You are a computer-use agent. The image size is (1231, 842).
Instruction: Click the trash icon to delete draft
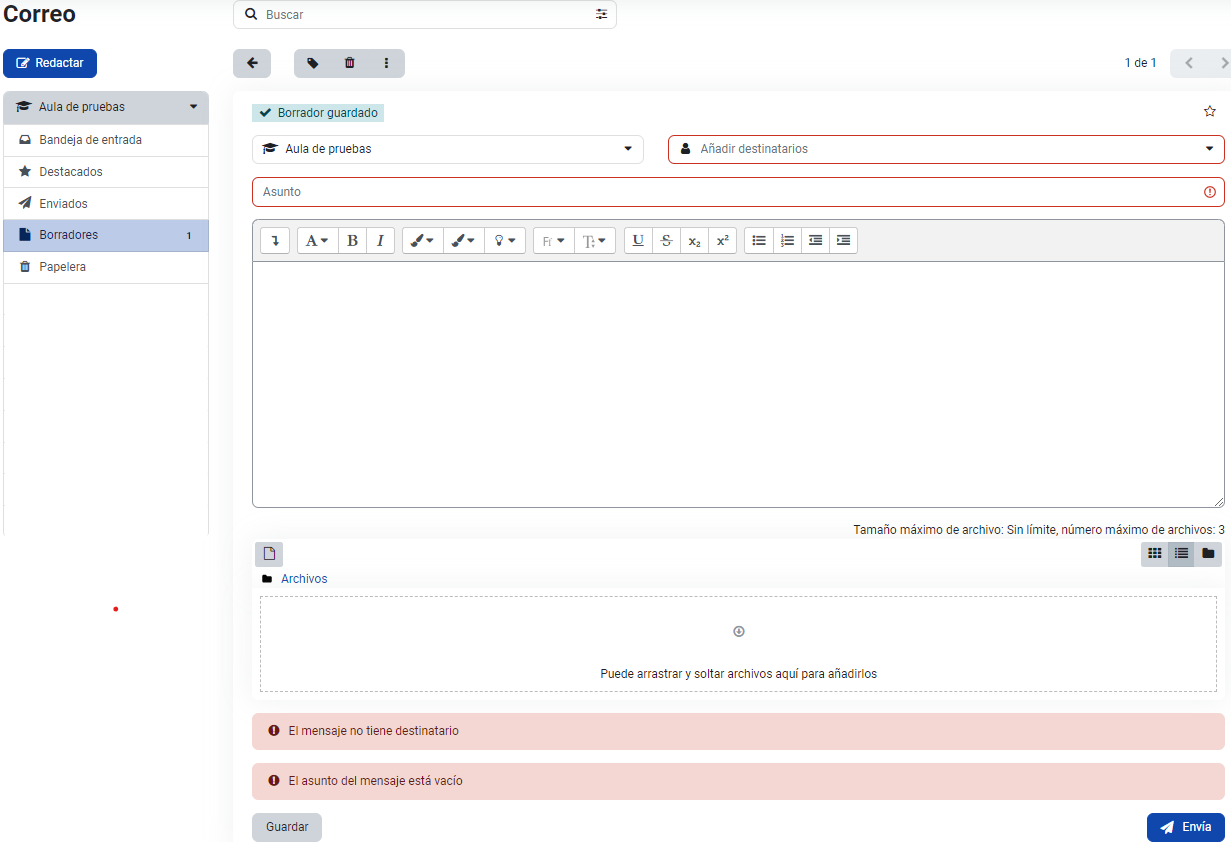(x=349, y=63)
